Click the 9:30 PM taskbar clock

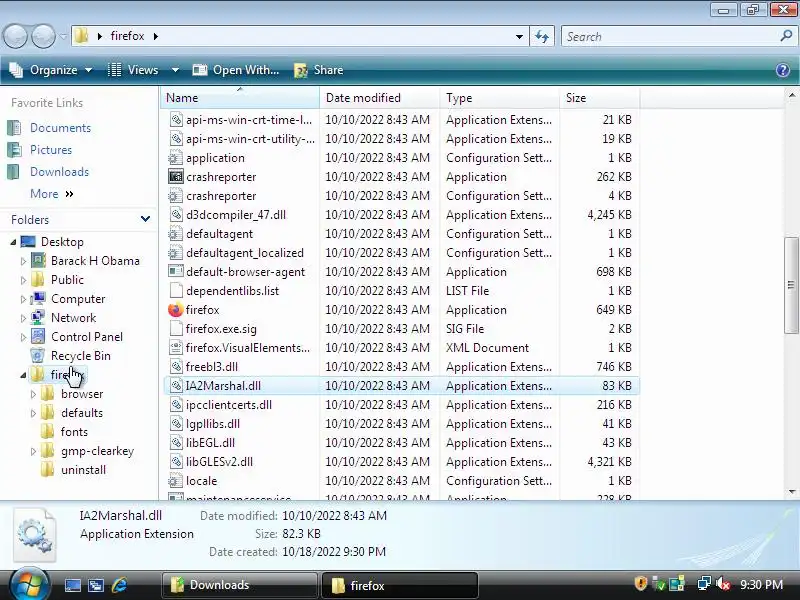761,585
